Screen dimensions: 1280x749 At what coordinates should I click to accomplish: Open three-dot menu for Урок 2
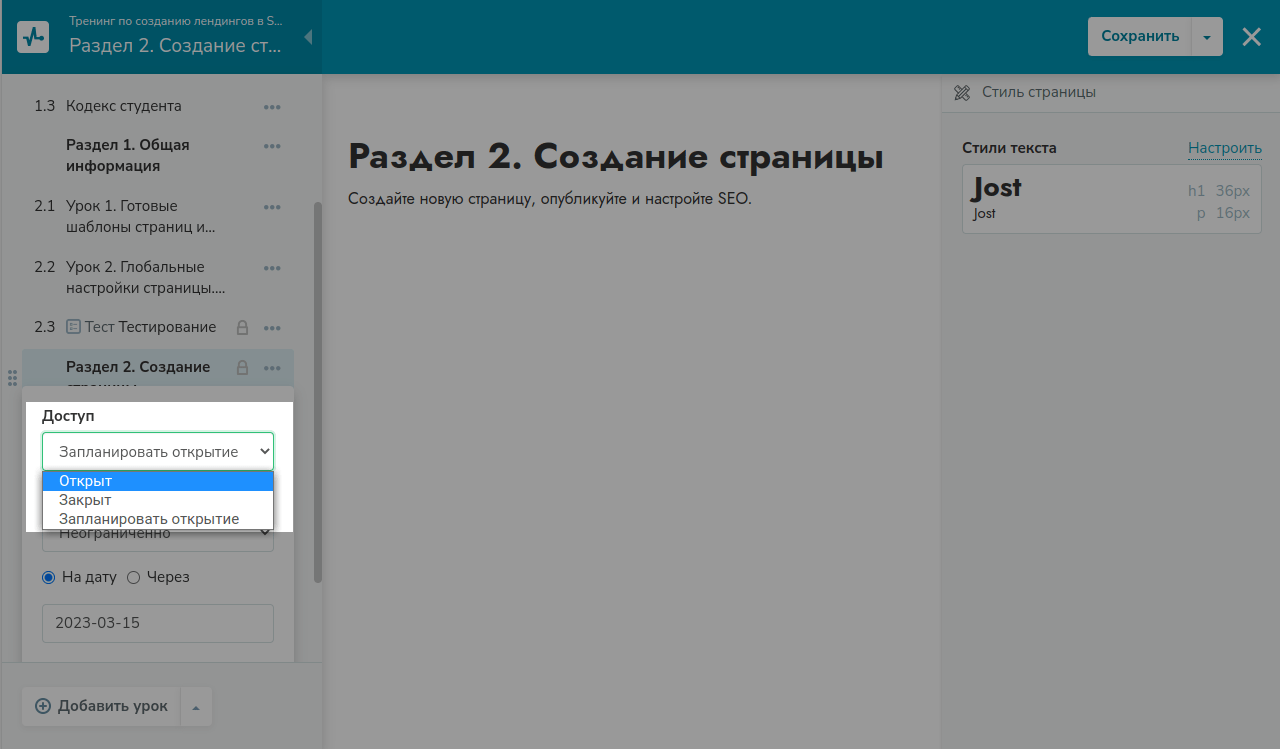[272, 268]
